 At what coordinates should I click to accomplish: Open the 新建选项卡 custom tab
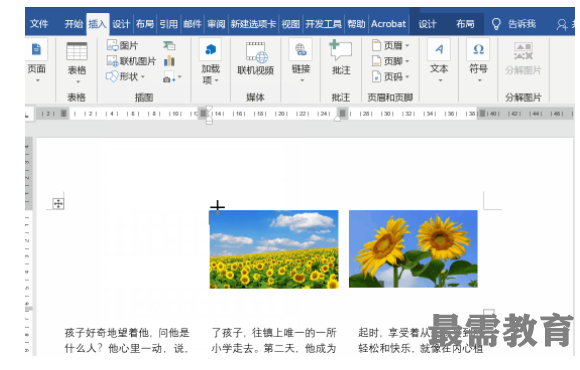point(253,24)
